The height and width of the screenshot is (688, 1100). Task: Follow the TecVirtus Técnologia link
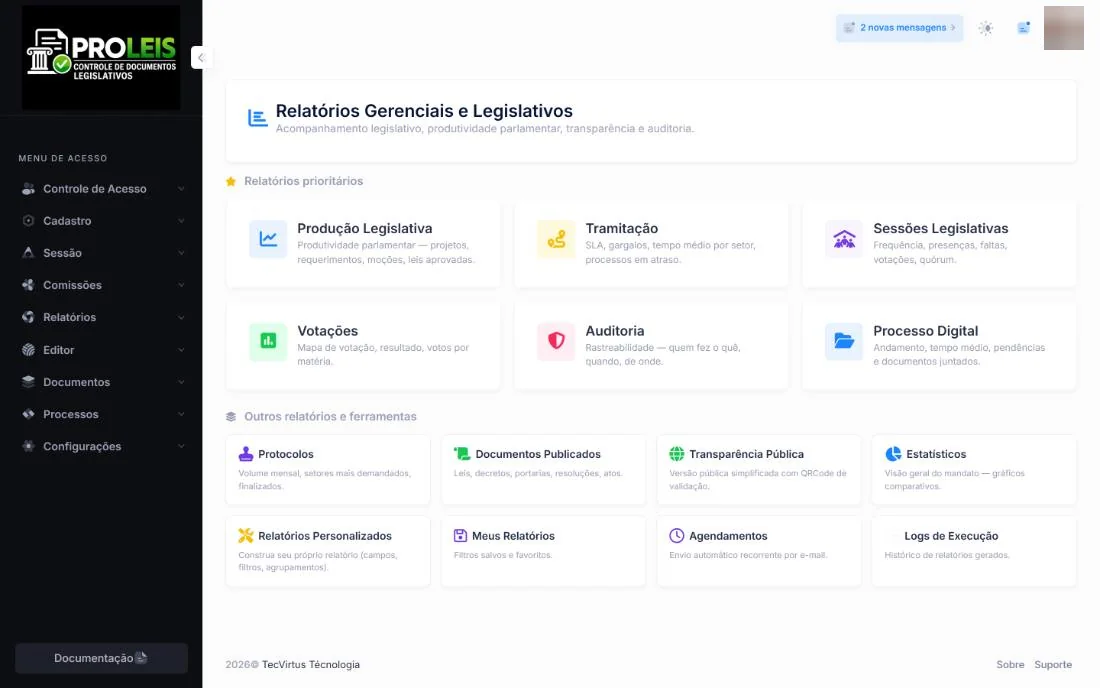[x=311, y=664]
